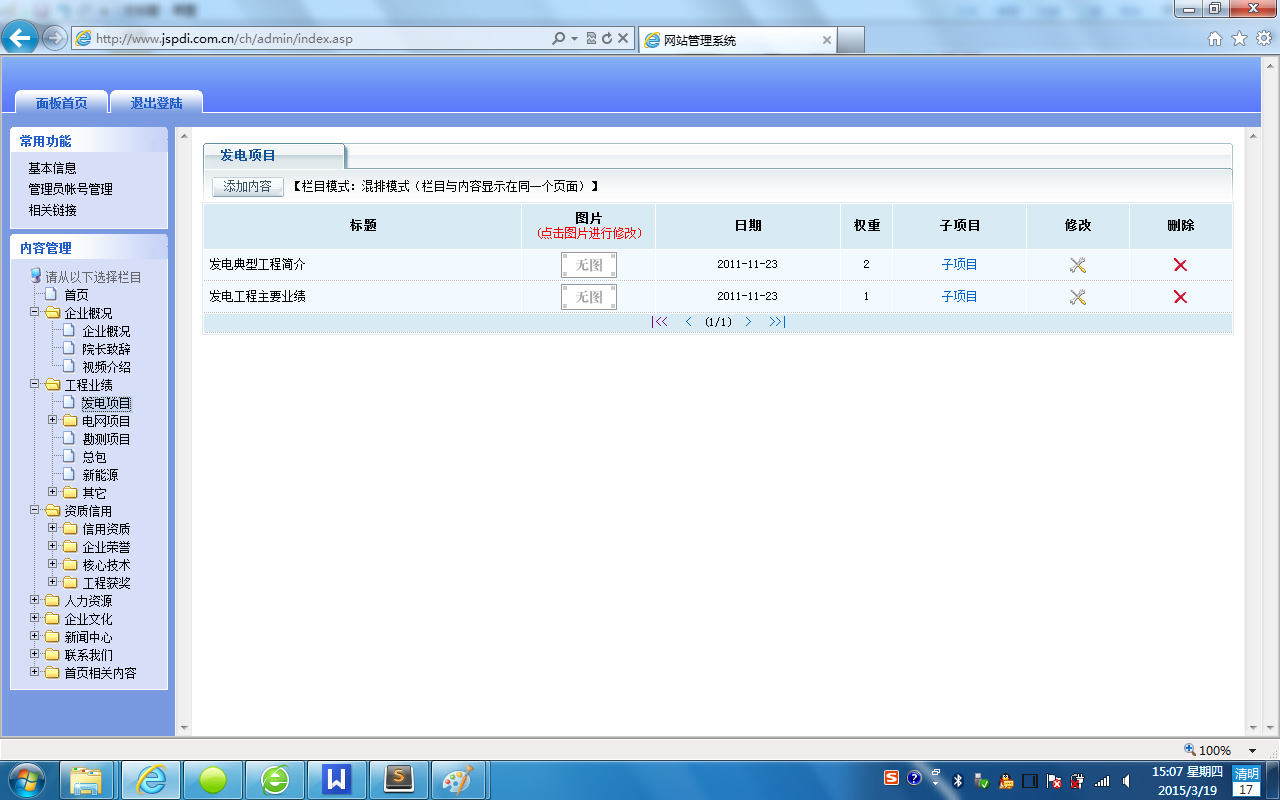1280x800 pixels.
Task: Open 子项目 link for 发电典型工程简介
Action: (959, 265)
